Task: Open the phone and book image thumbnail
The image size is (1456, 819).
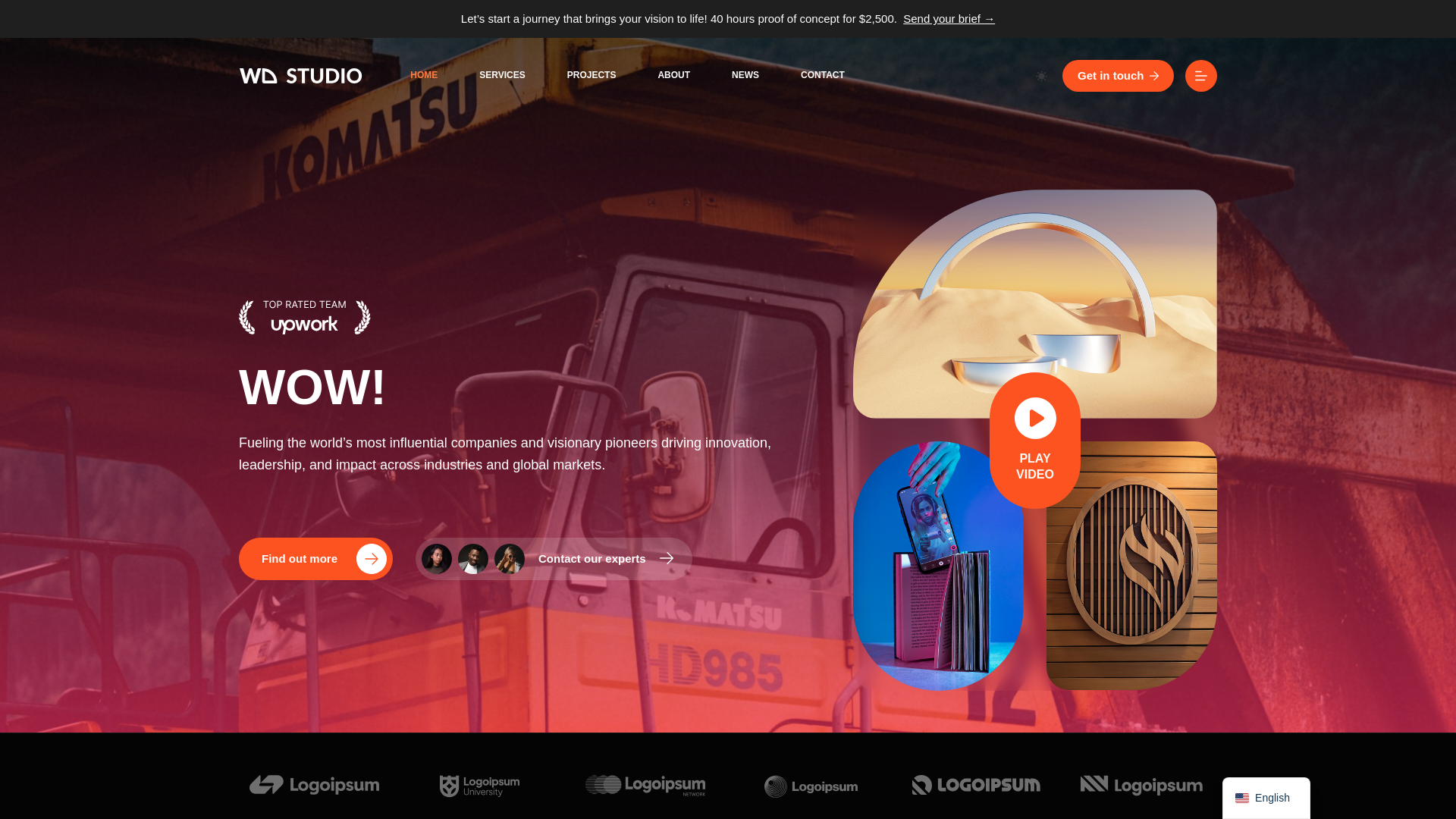Action: (x=938, y=566)
